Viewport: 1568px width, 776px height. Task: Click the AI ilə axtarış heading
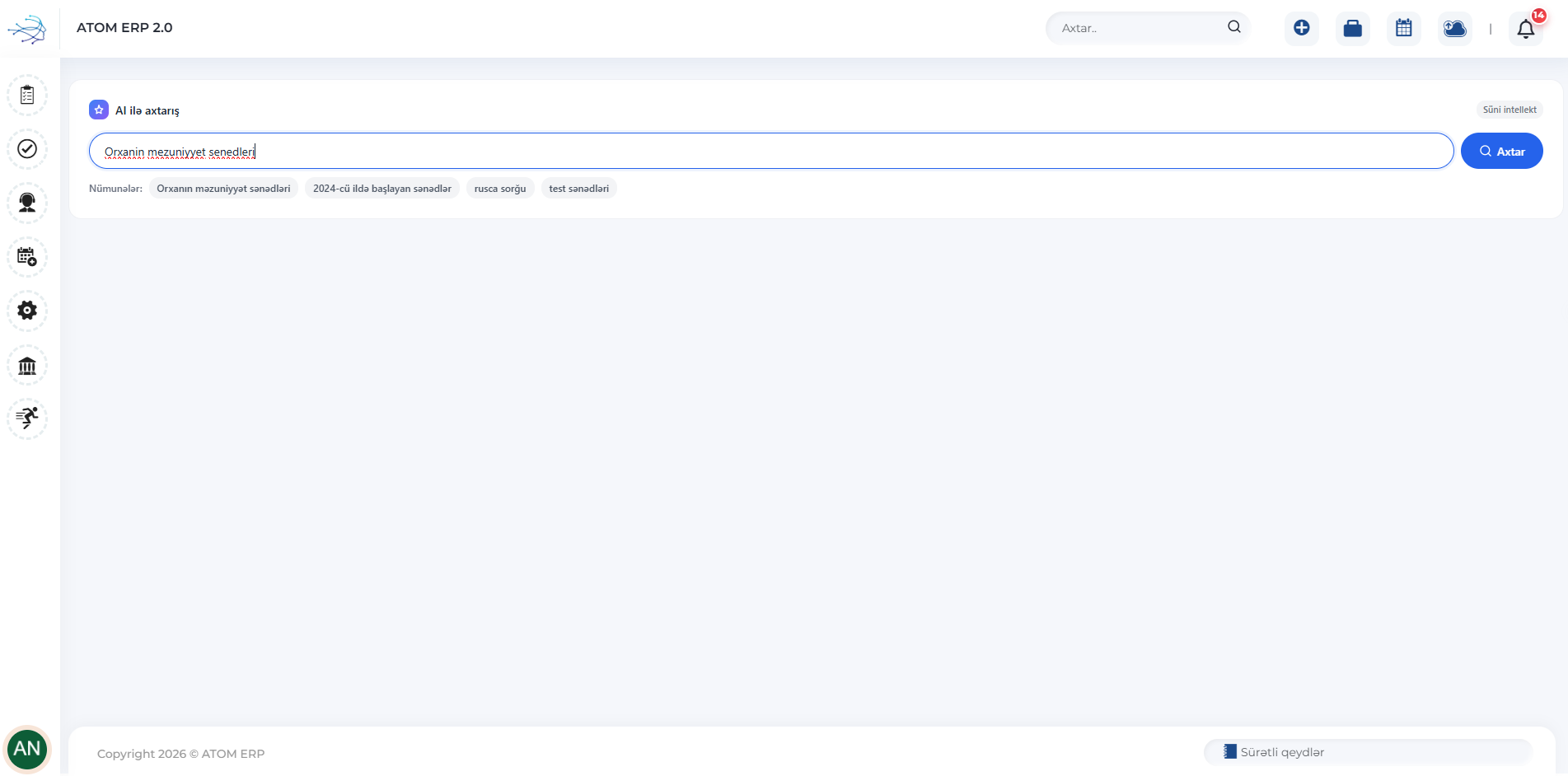tap(147, 110)
